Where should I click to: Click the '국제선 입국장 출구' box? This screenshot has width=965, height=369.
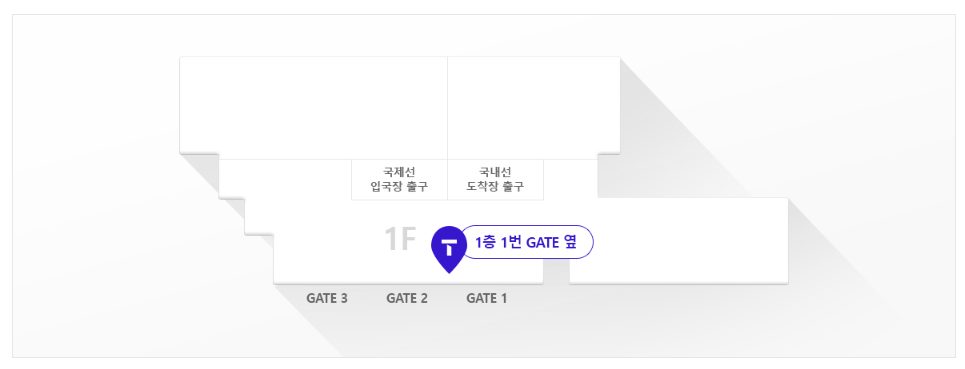coord(399,180)
